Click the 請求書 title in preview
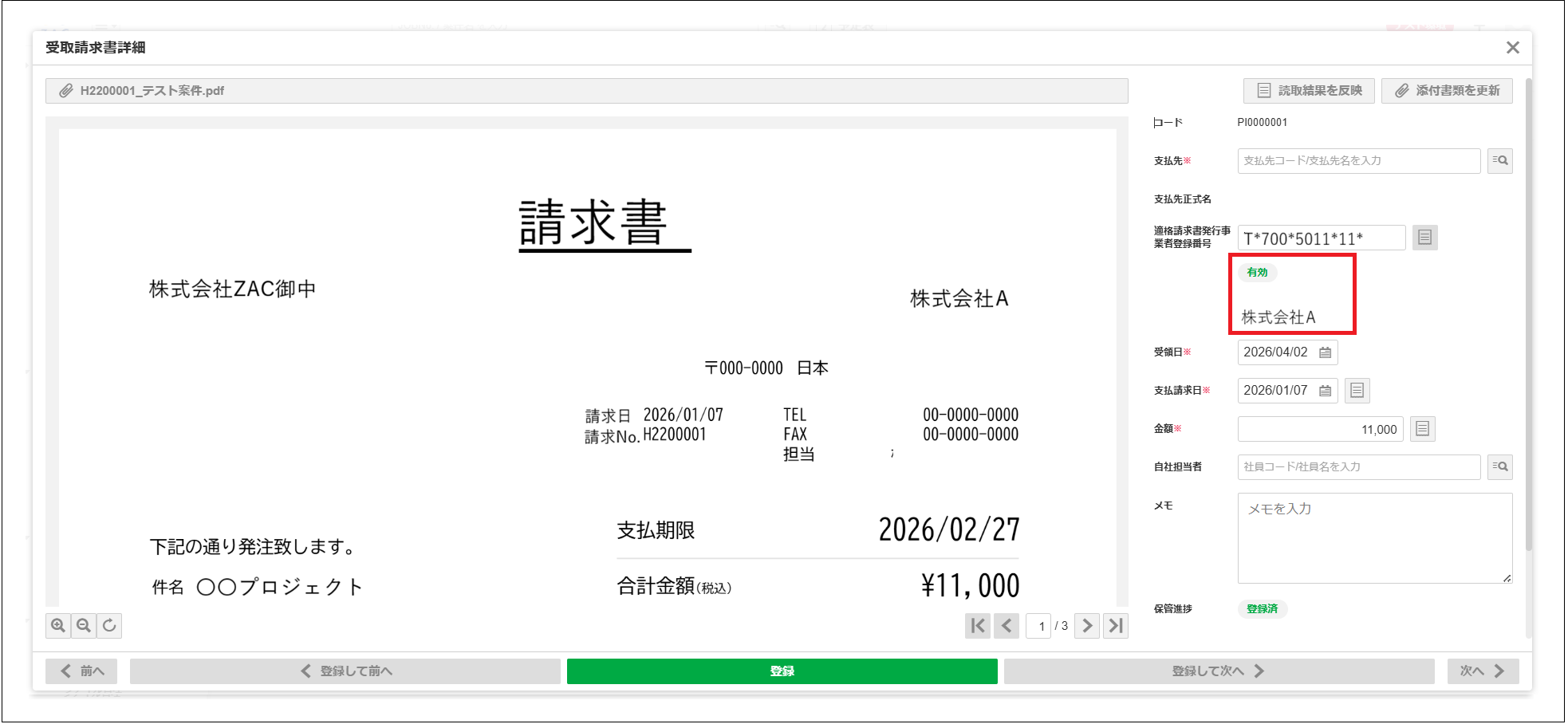The height and width of the screenshot is (724, 1568). coord(593,223)
